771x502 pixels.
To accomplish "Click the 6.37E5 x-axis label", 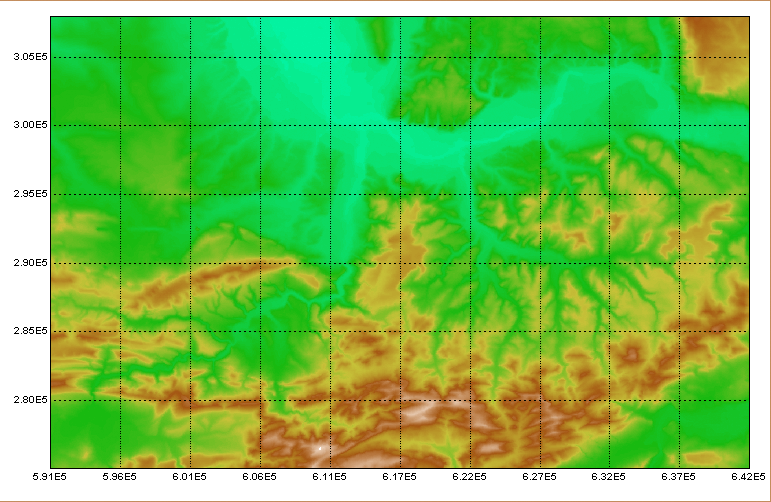I will (678, 476).
